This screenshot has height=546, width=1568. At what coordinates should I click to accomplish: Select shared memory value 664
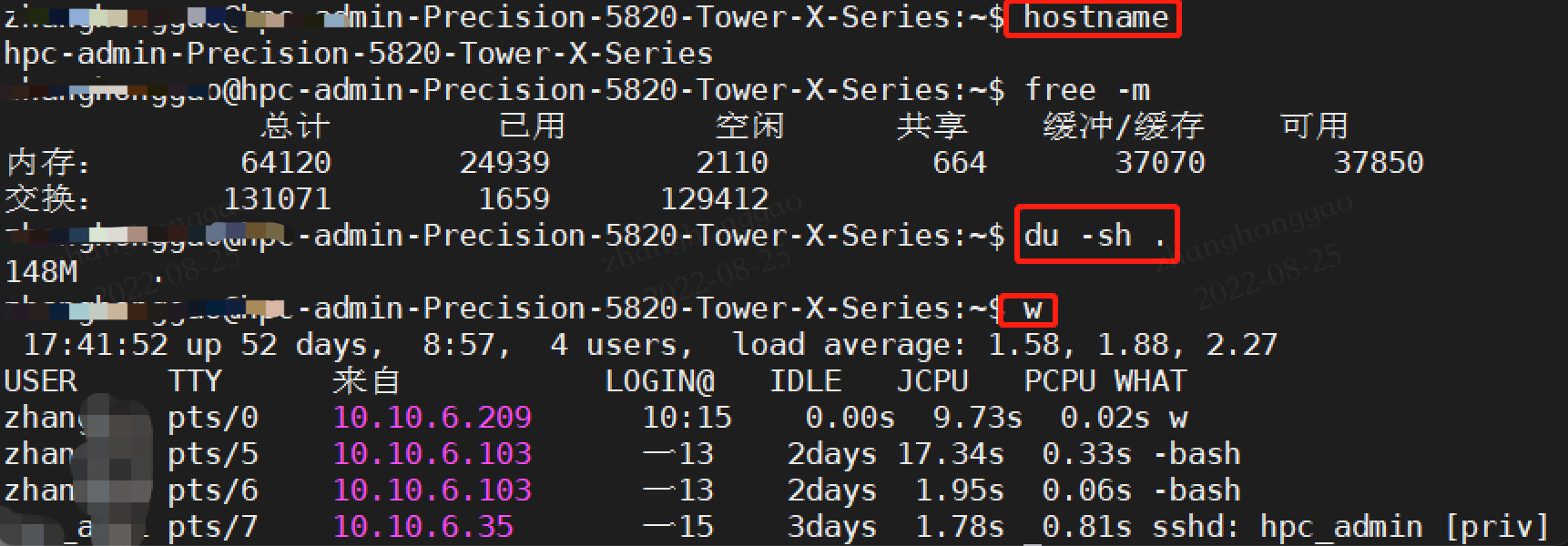click(x=960, y=163)
